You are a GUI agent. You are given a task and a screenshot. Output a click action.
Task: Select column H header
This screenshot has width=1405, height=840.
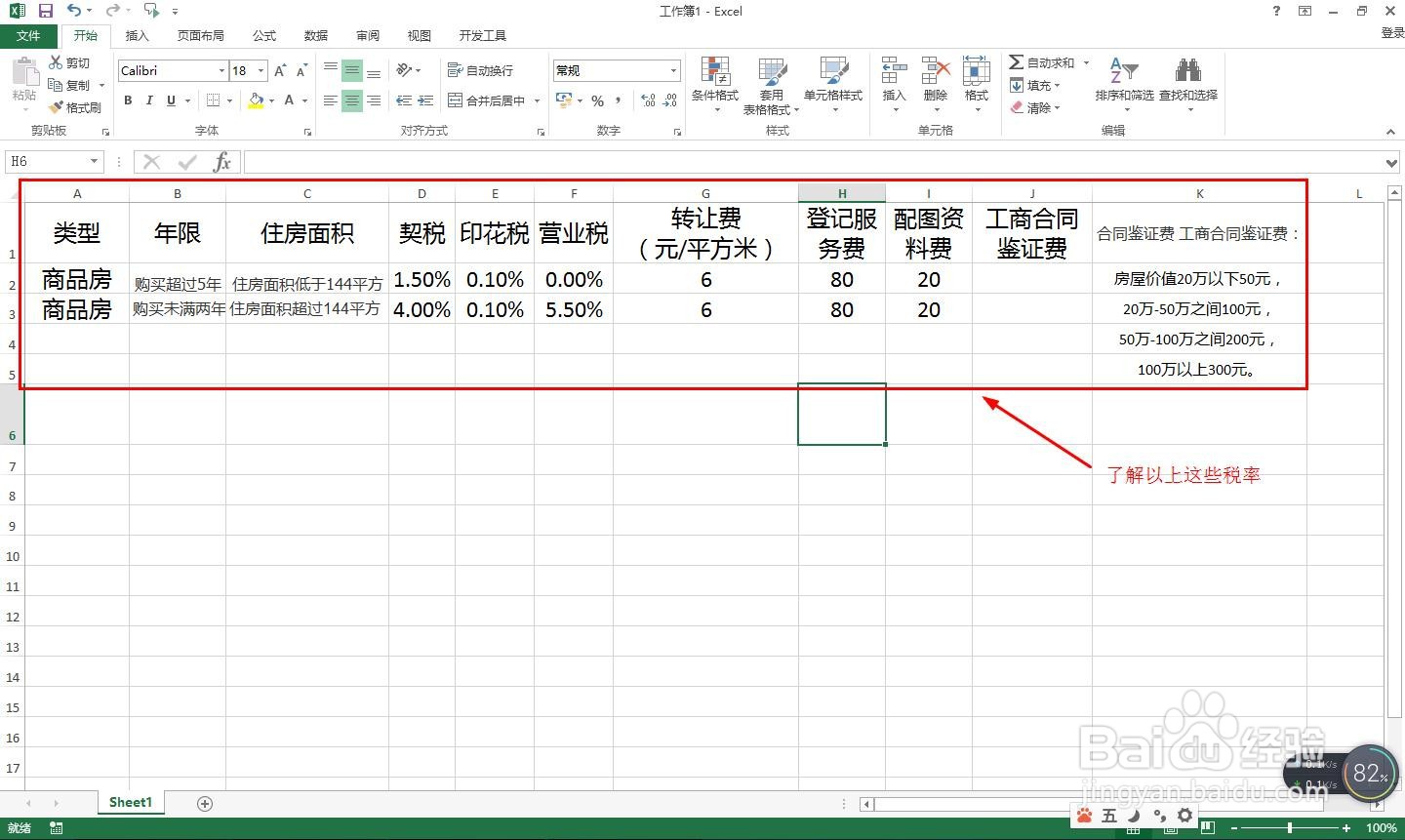[841, 193]
